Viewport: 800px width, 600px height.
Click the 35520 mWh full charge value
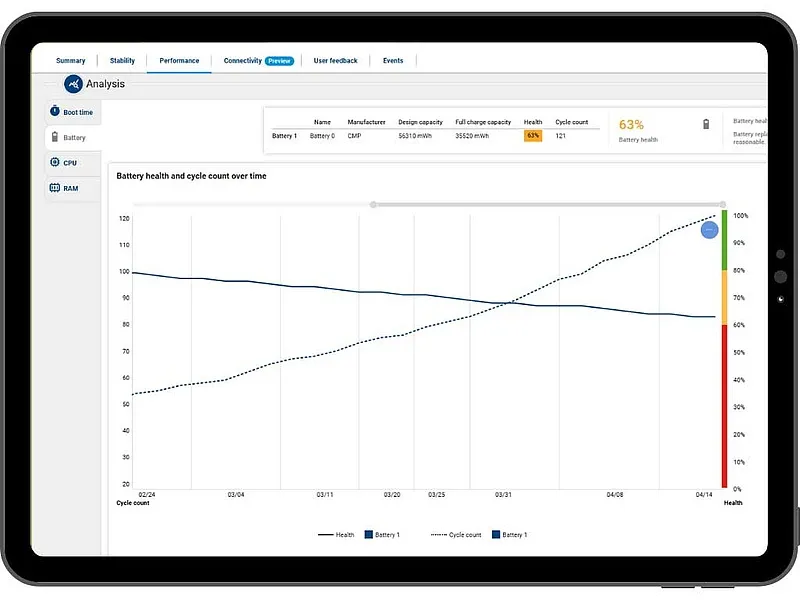tap(472, 136)
